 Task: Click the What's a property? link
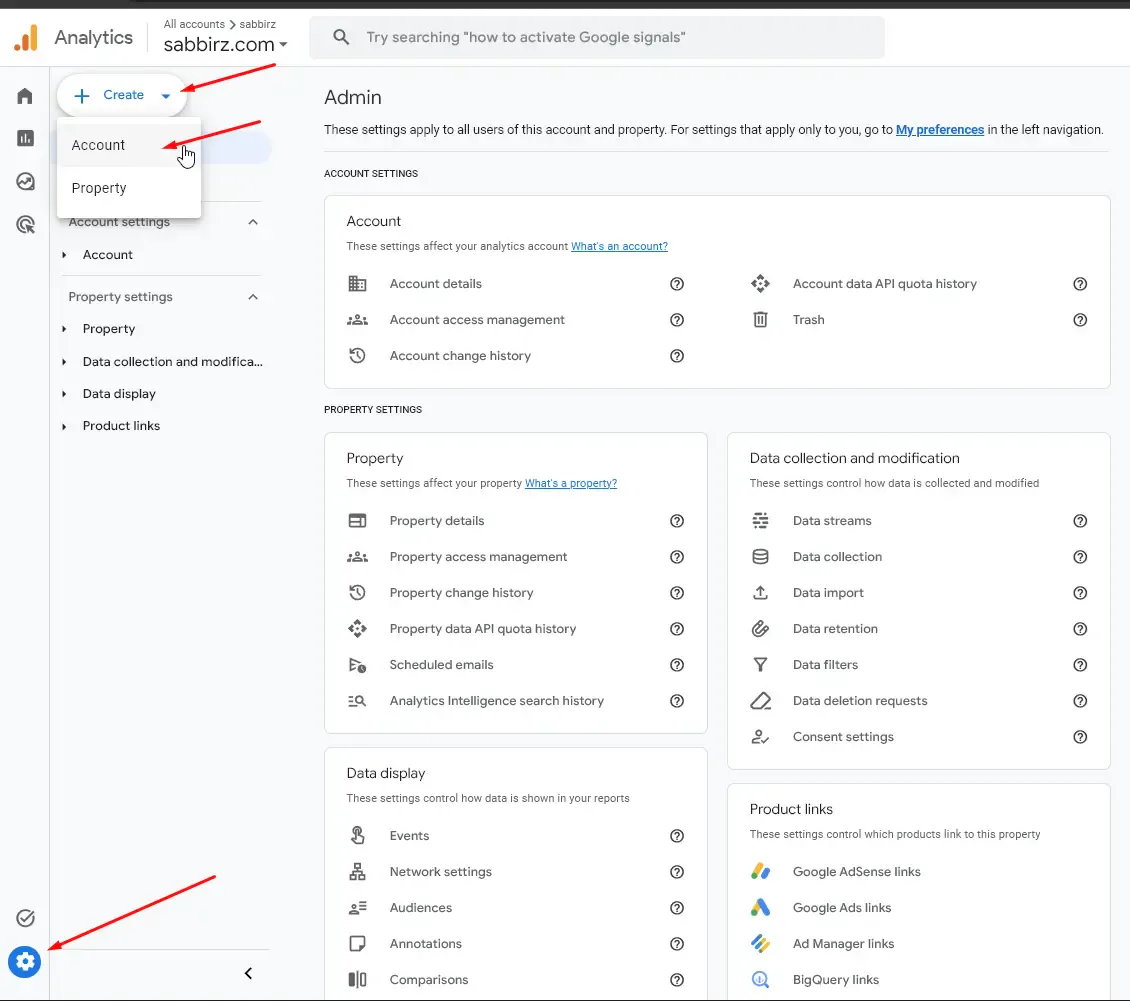(x=571, y=484)
